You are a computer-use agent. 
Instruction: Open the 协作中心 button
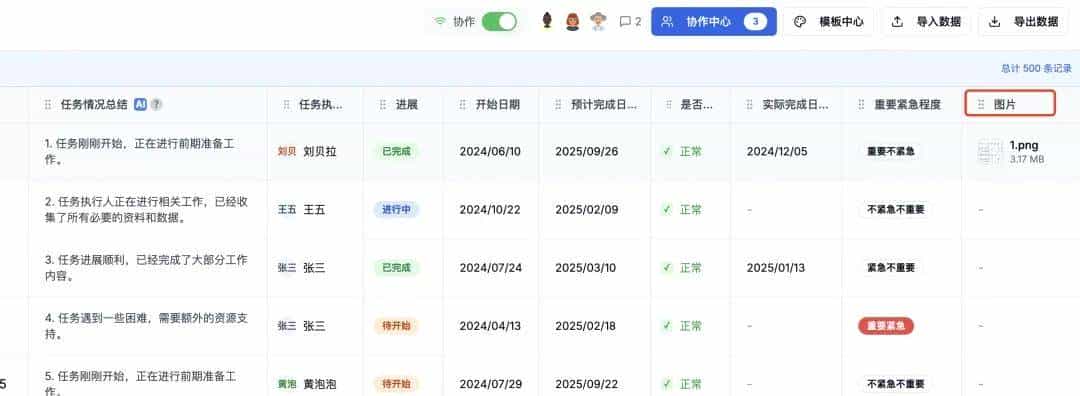[714, 21]
